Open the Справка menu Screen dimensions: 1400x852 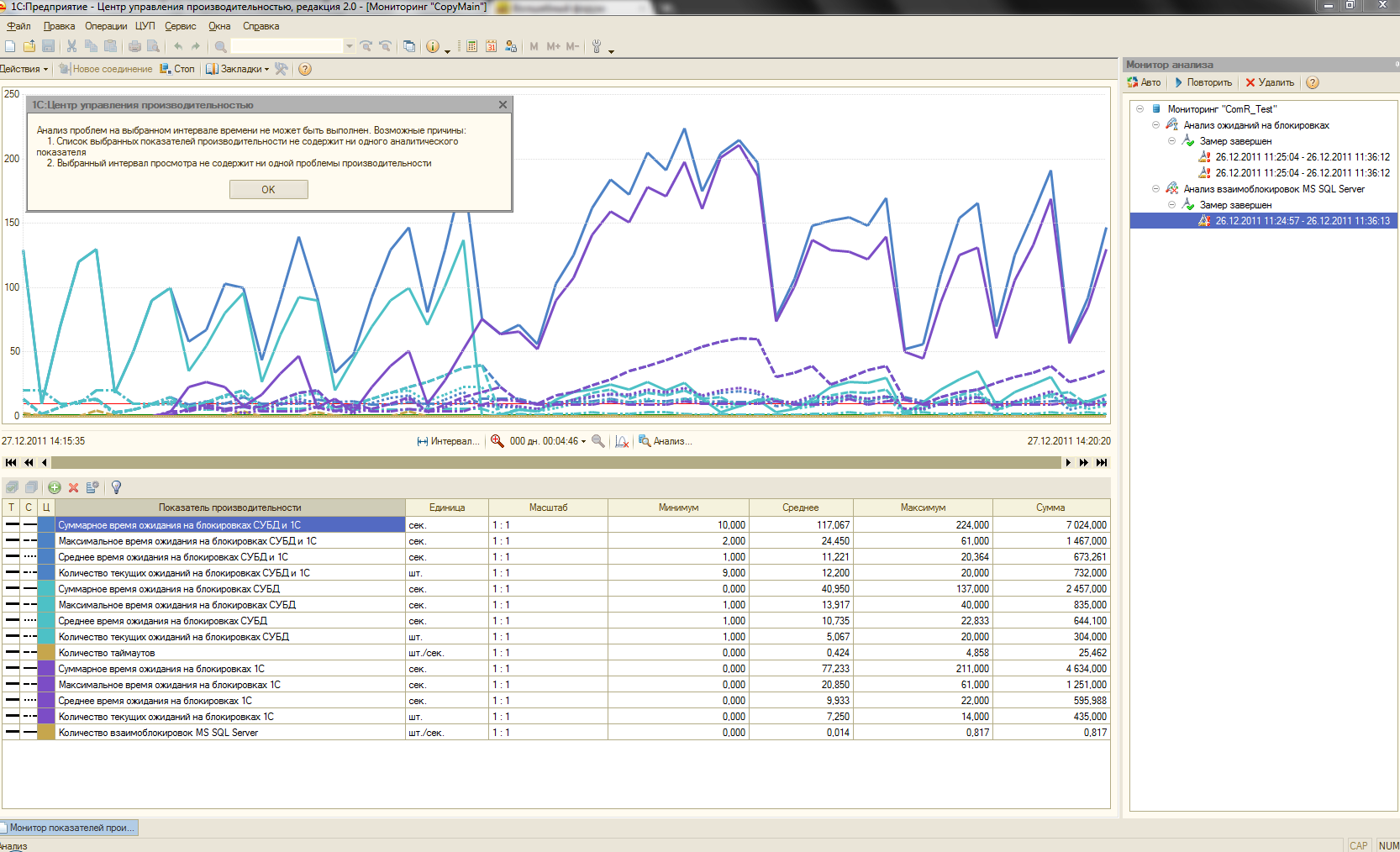coord(261,26)
